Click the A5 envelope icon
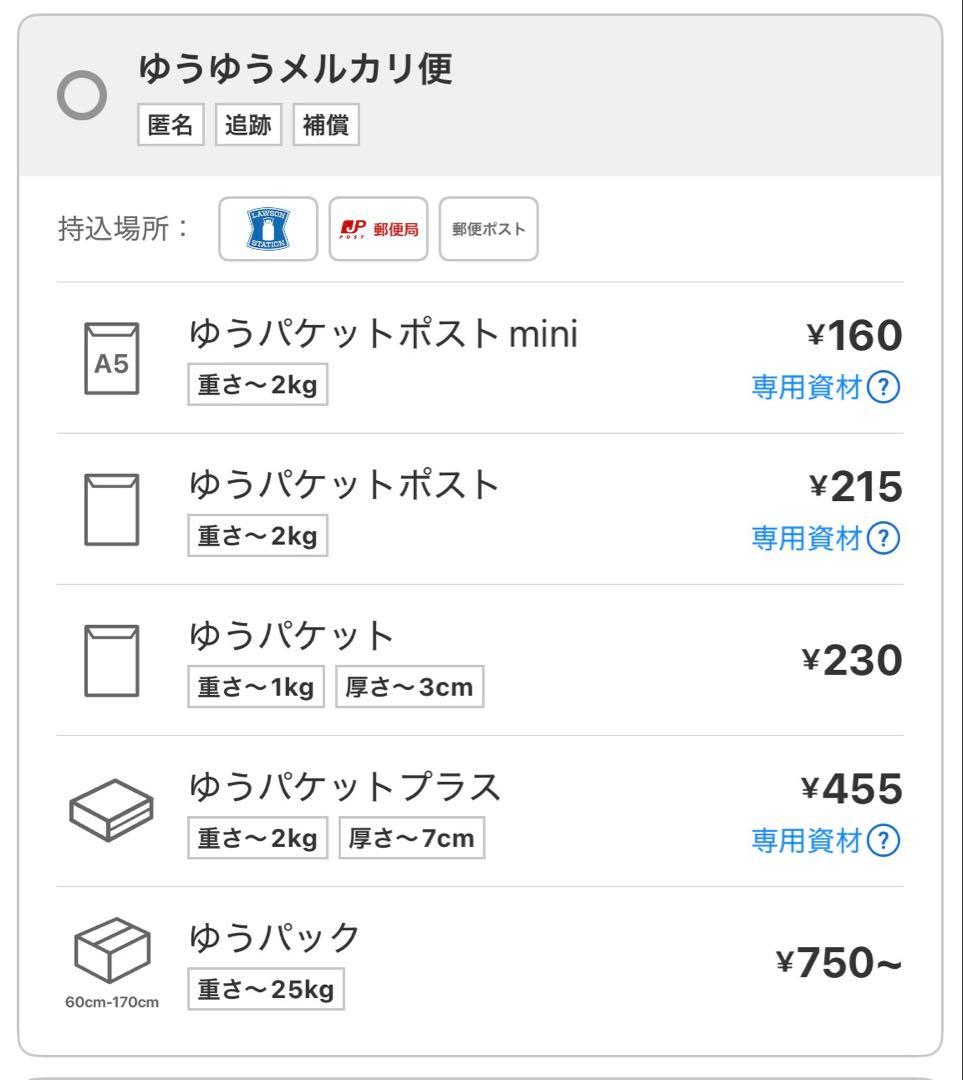 click(x=112, y=360)
